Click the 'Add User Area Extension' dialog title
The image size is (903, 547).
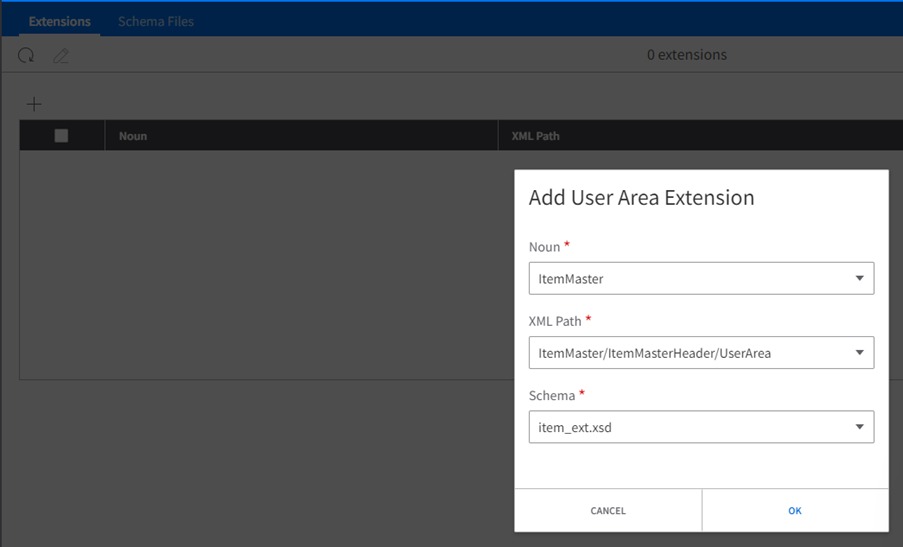pyautogui.click(x=642, y=198)
